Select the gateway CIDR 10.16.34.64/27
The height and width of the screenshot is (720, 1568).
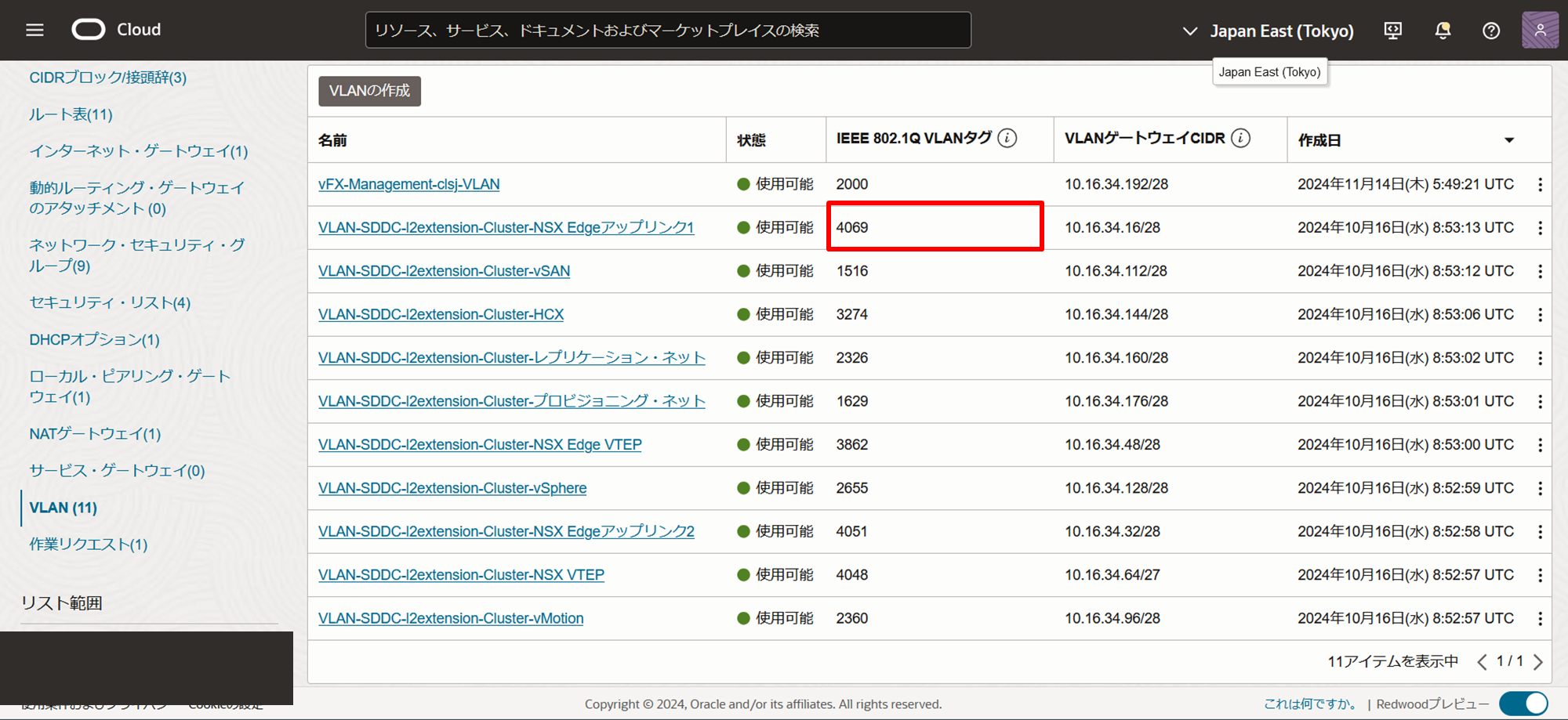[1112, 575]
